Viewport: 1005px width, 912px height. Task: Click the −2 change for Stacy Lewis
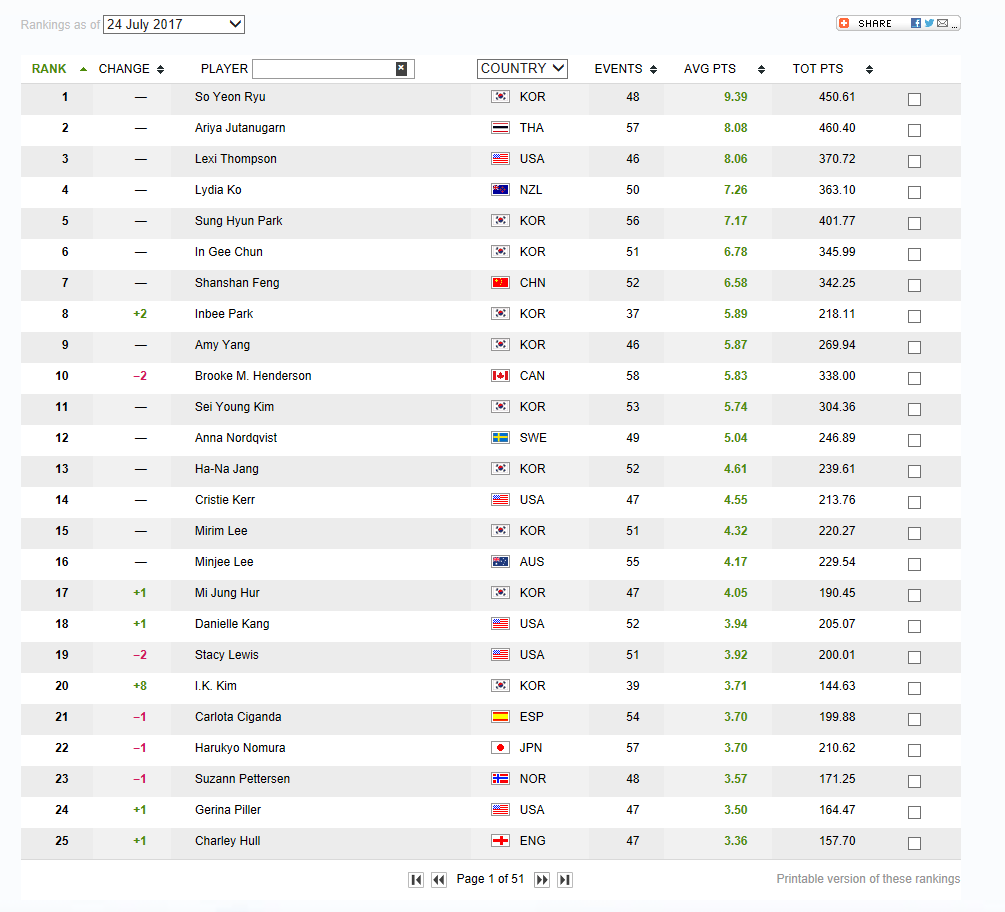point(140,654)
